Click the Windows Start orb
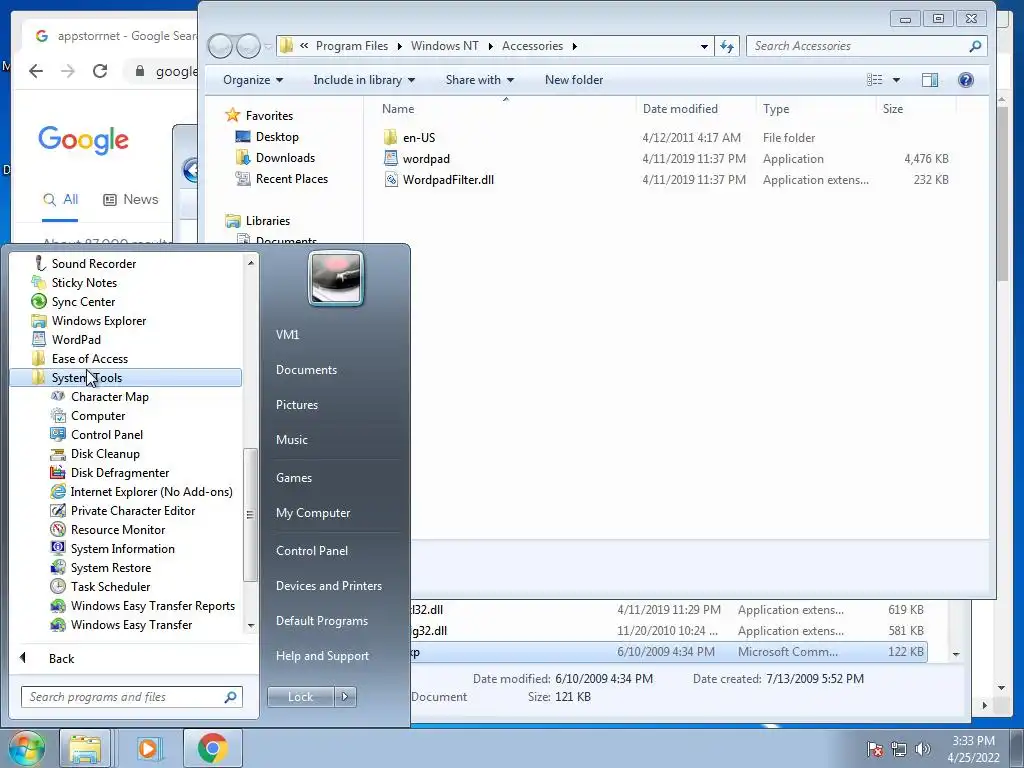 click(26, 748)
